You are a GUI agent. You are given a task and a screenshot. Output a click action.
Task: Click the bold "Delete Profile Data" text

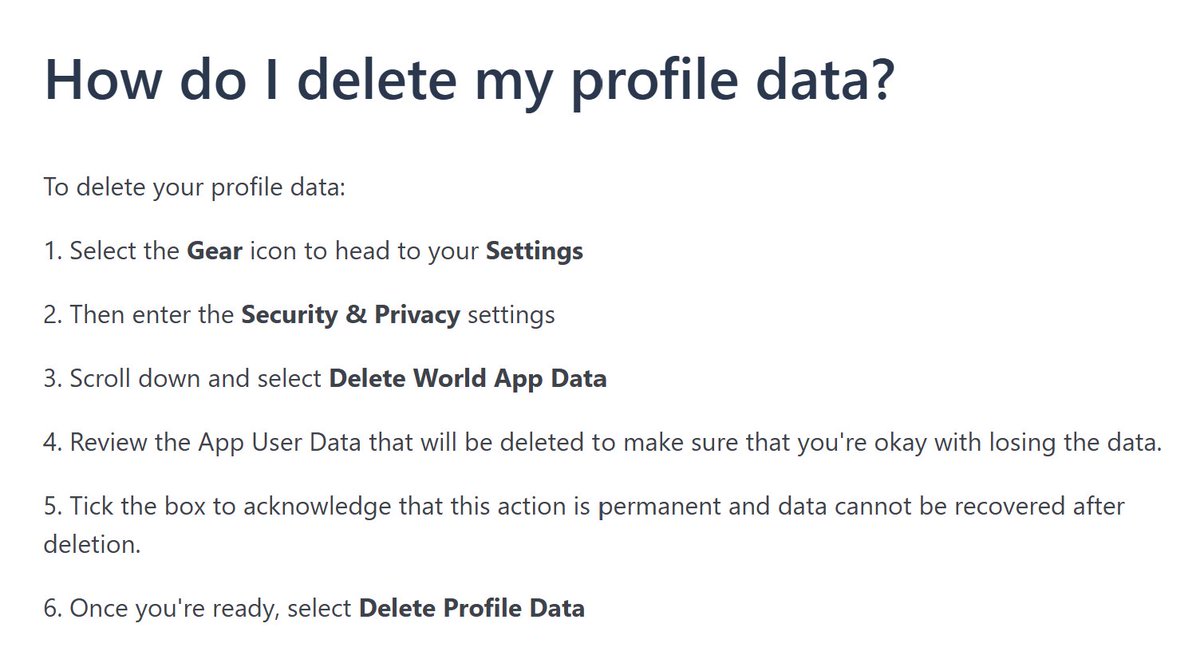[471, 608]
